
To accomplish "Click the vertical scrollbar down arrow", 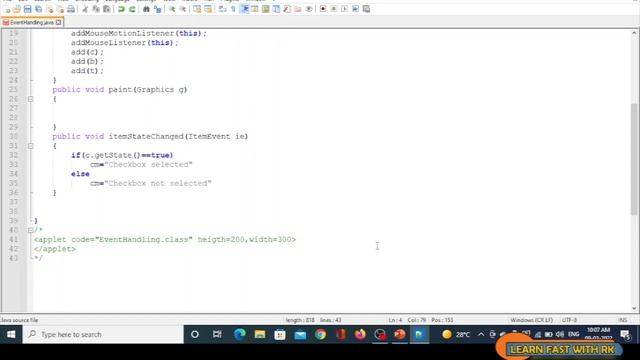I will (634, 309).
